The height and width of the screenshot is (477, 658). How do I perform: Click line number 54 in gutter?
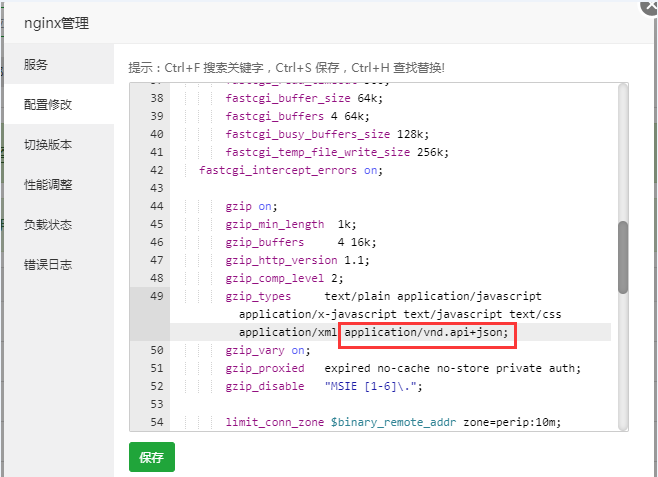click(x=156, y=422)
